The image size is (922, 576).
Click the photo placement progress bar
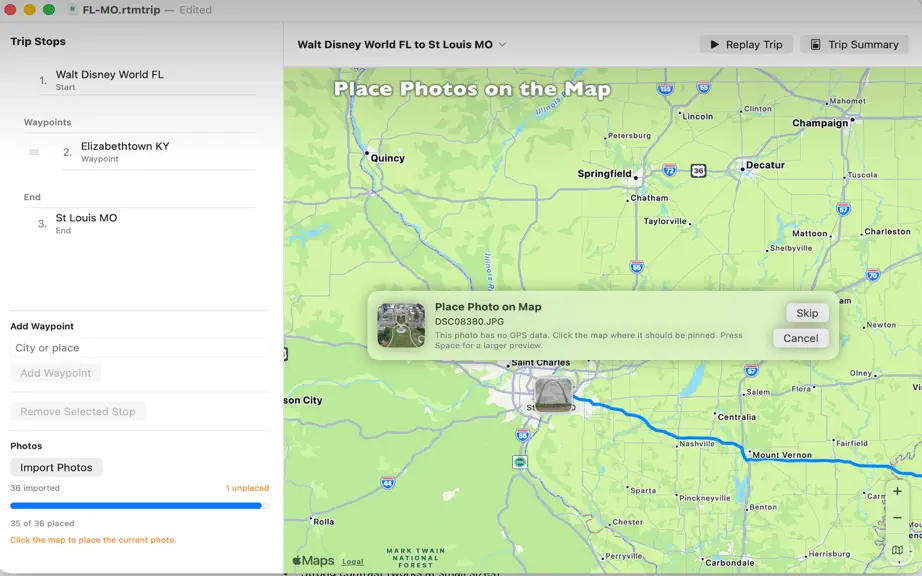coord(140,505)
